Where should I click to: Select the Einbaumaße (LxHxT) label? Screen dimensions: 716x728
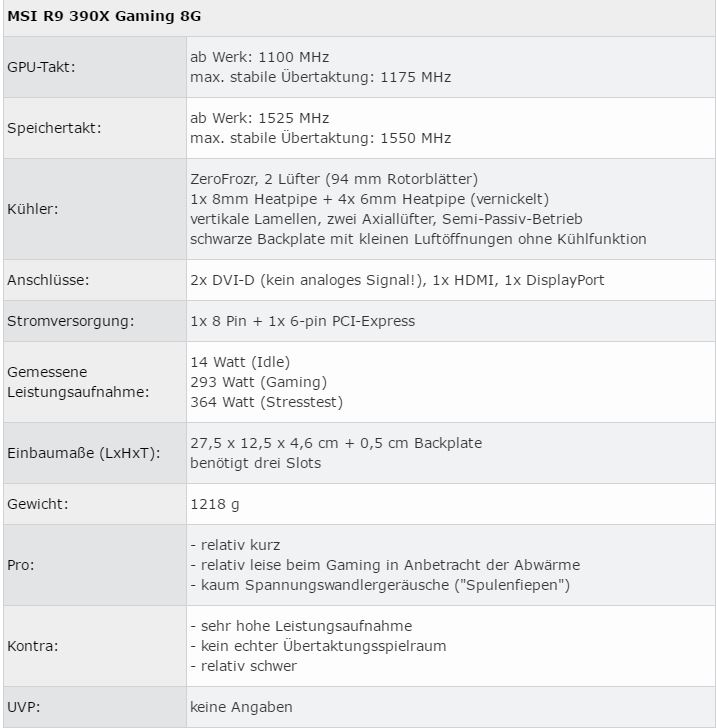click(x=84, y=453)
